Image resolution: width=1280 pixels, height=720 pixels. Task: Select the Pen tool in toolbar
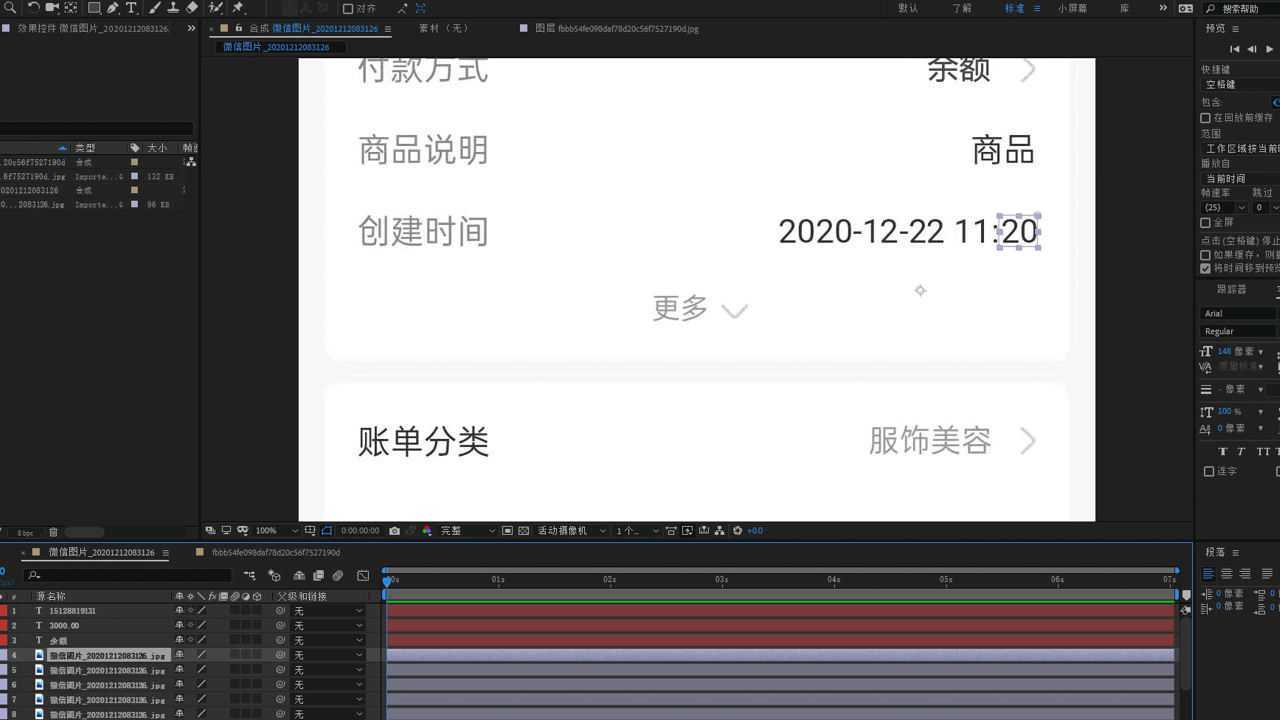[x=112, y=7]
